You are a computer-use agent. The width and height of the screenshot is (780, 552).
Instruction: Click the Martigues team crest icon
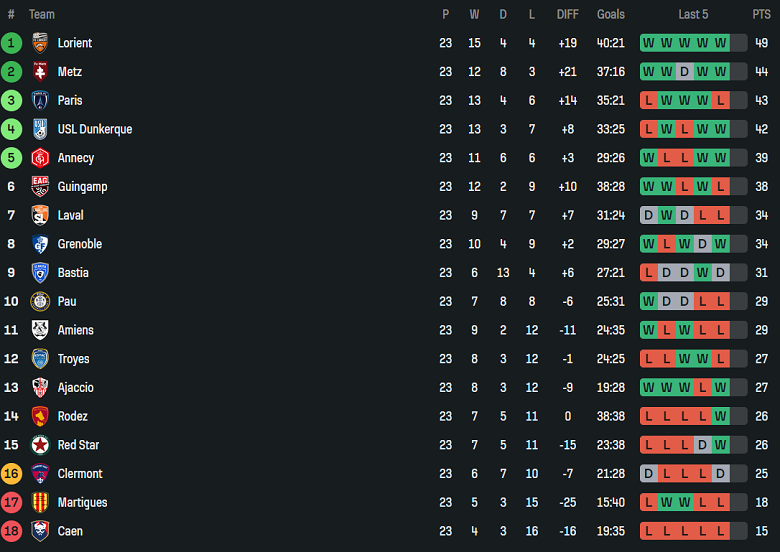40,503
